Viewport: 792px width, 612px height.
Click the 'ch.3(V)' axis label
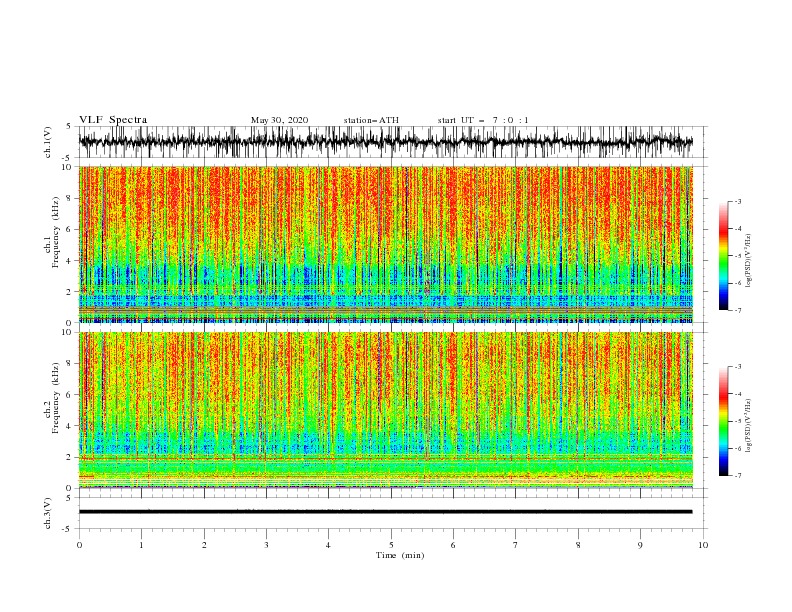pyautogui.click(x=48, y=513)
